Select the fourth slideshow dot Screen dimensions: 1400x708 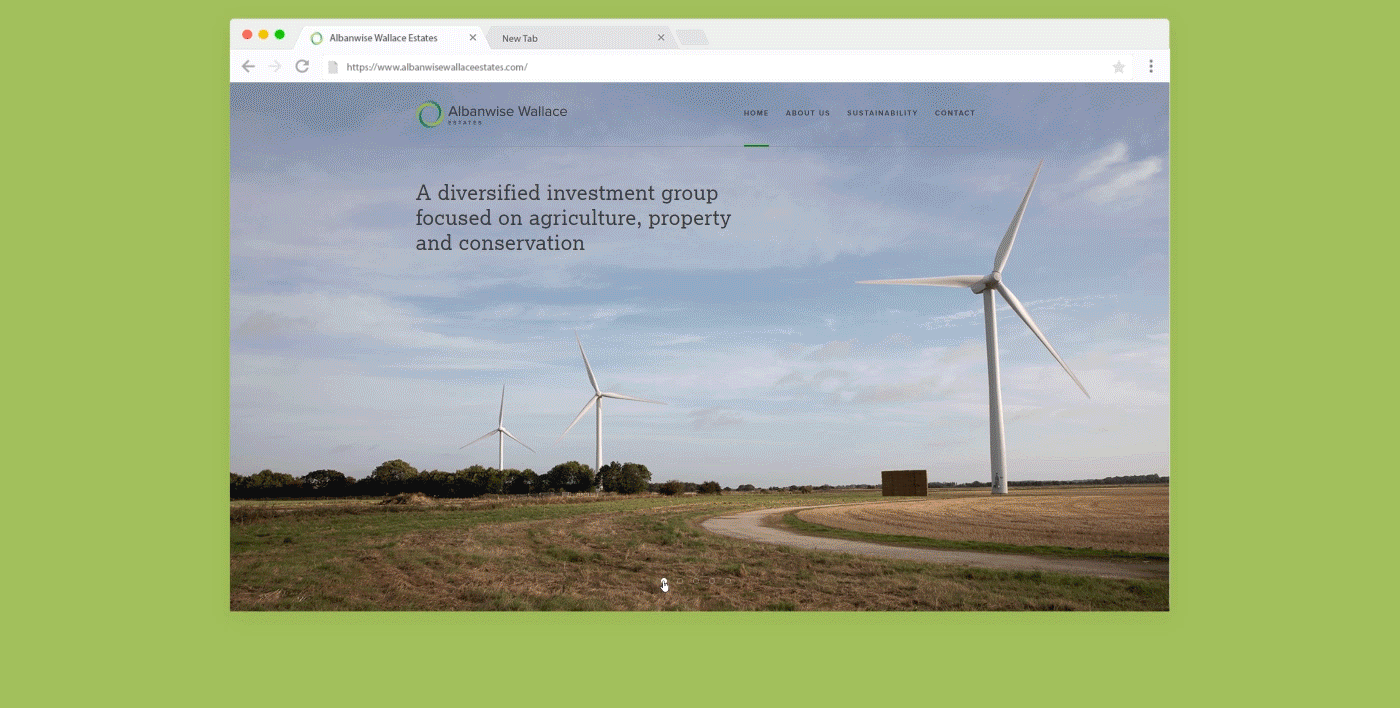pos(712,581)
